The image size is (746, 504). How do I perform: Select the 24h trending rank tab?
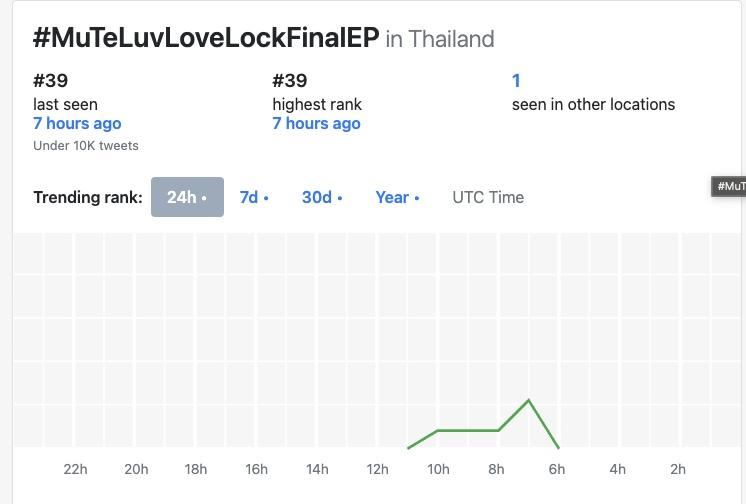187,197
